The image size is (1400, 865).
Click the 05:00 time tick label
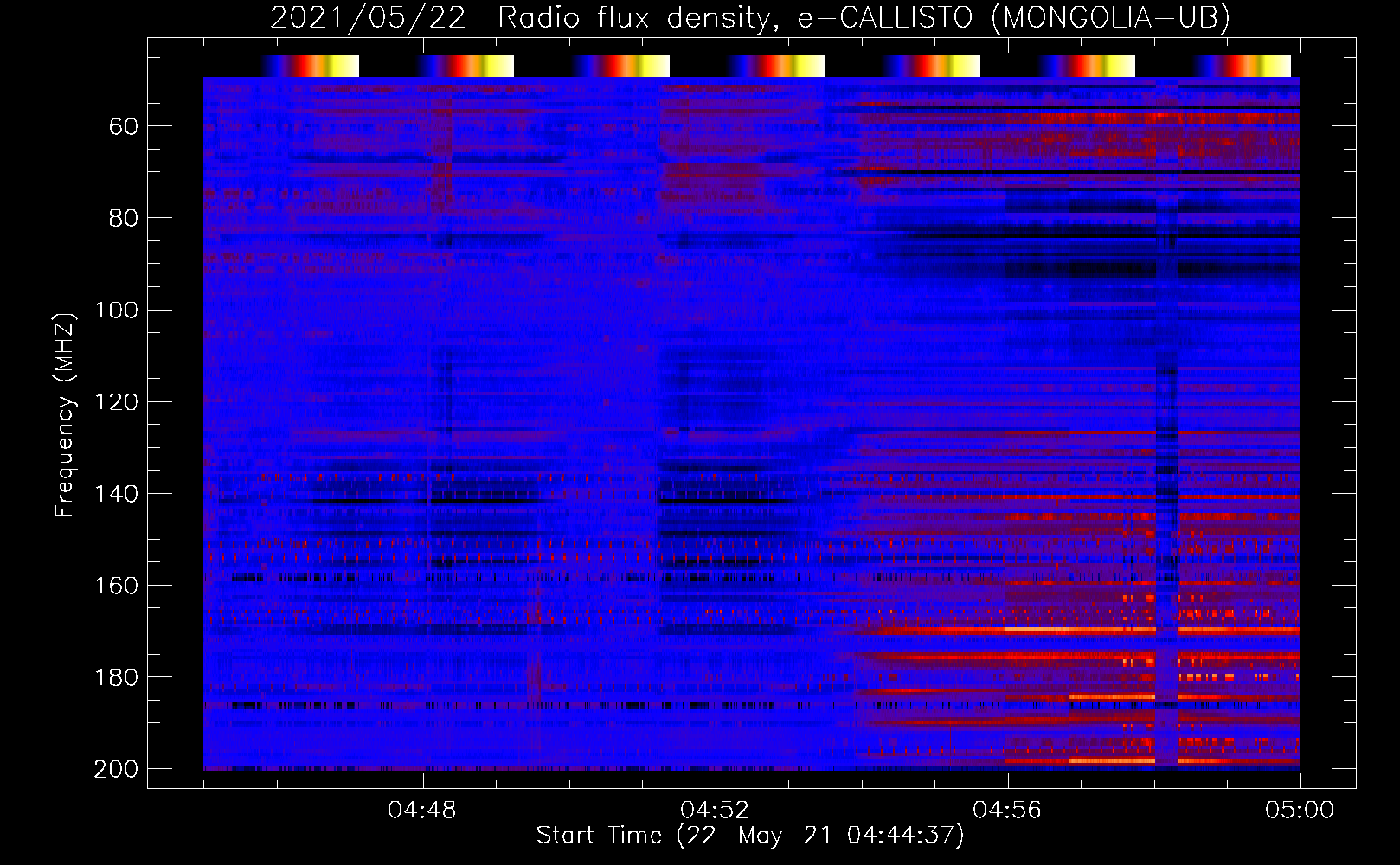[x=1300, y=811]
